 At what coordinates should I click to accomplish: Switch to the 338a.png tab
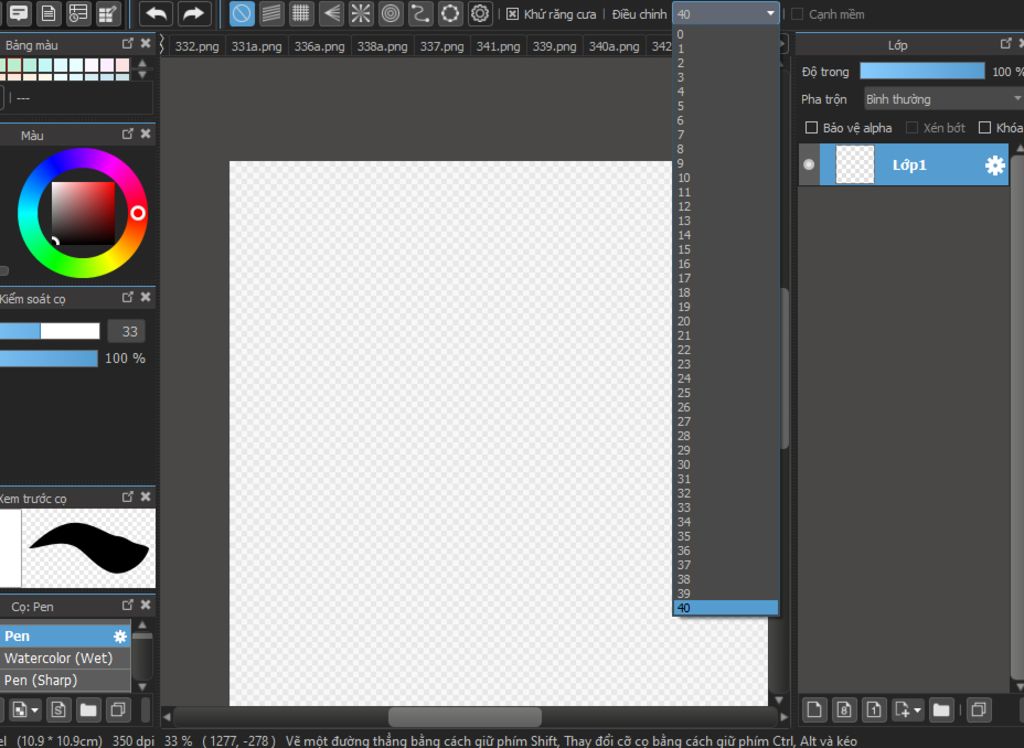[382, 46]
